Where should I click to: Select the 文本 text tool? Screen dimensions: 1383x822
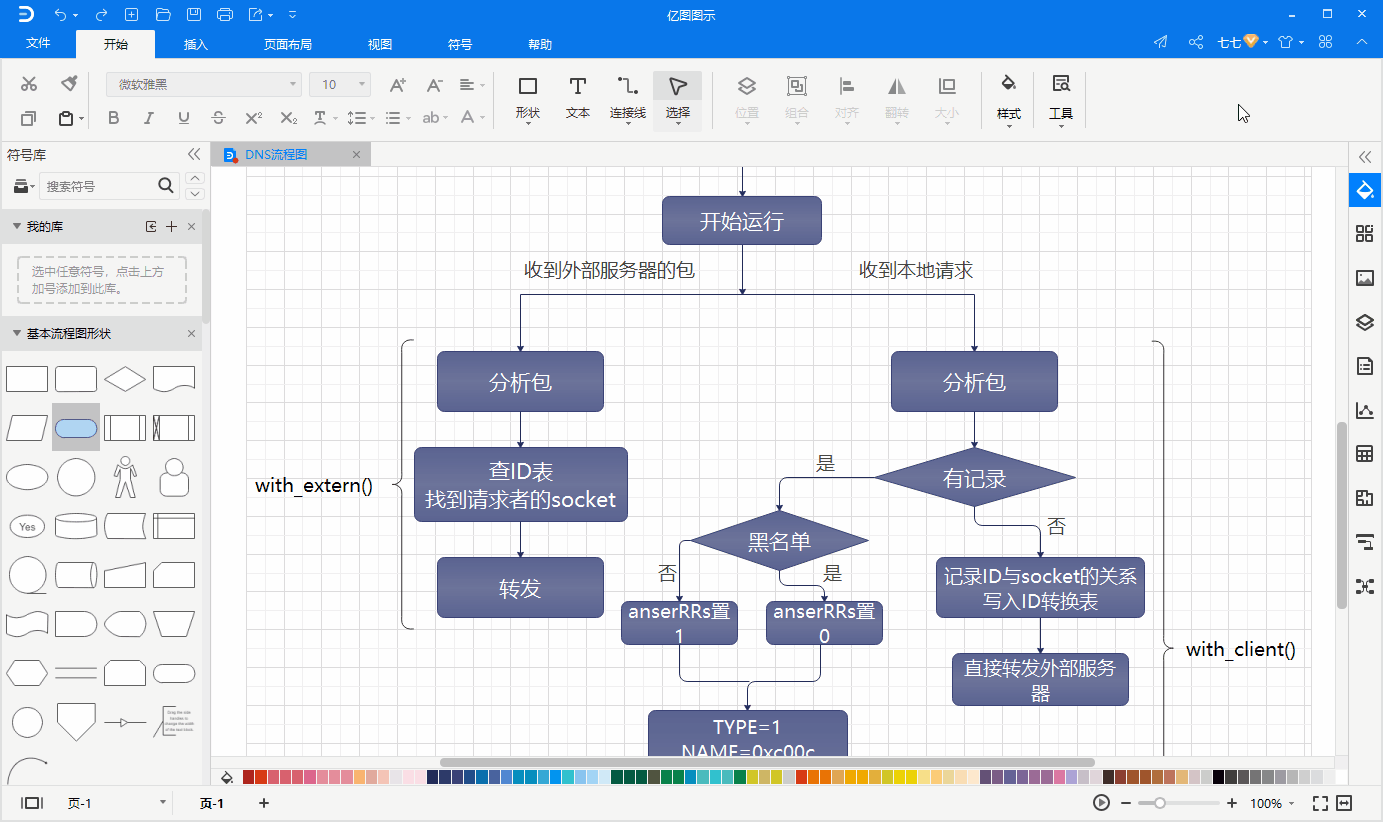578,99
